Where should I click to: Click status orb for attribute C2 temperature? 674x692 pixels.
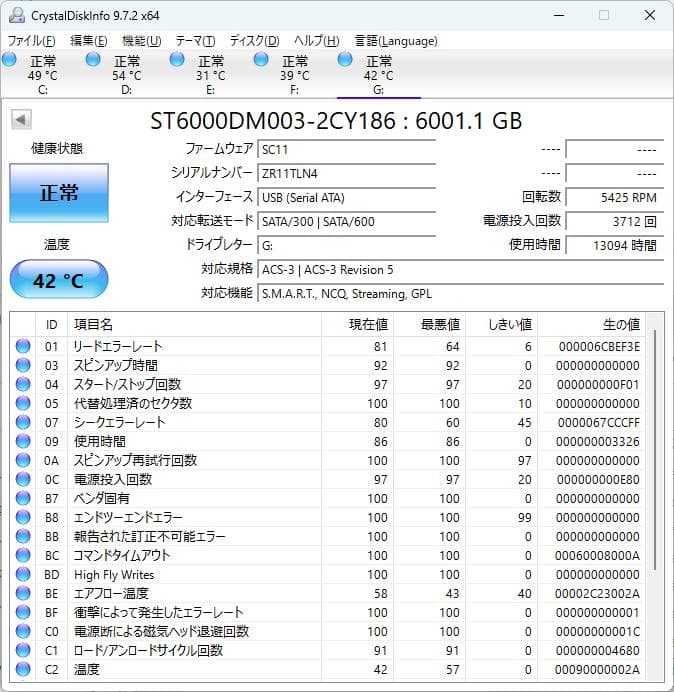pos(23,669)
